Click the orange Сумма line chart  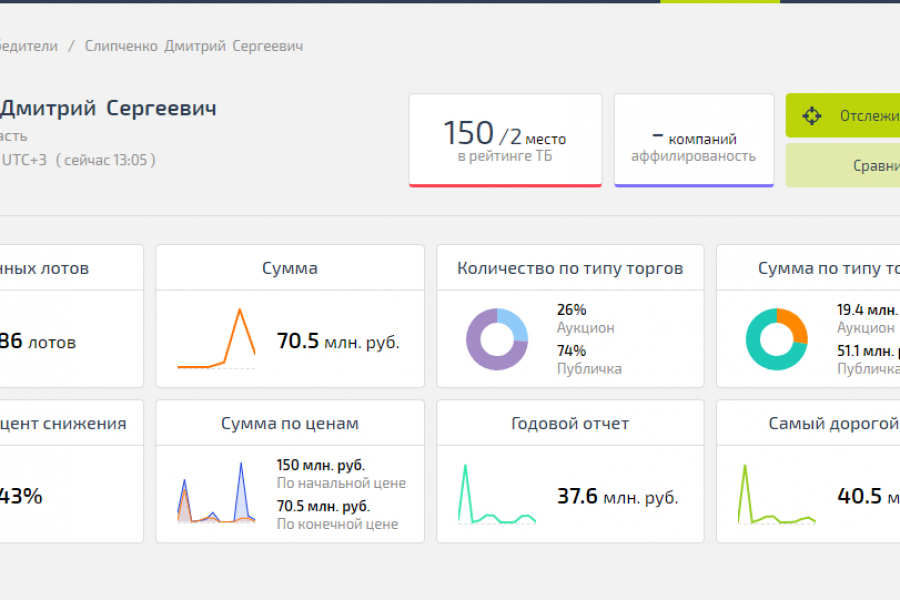216,339
